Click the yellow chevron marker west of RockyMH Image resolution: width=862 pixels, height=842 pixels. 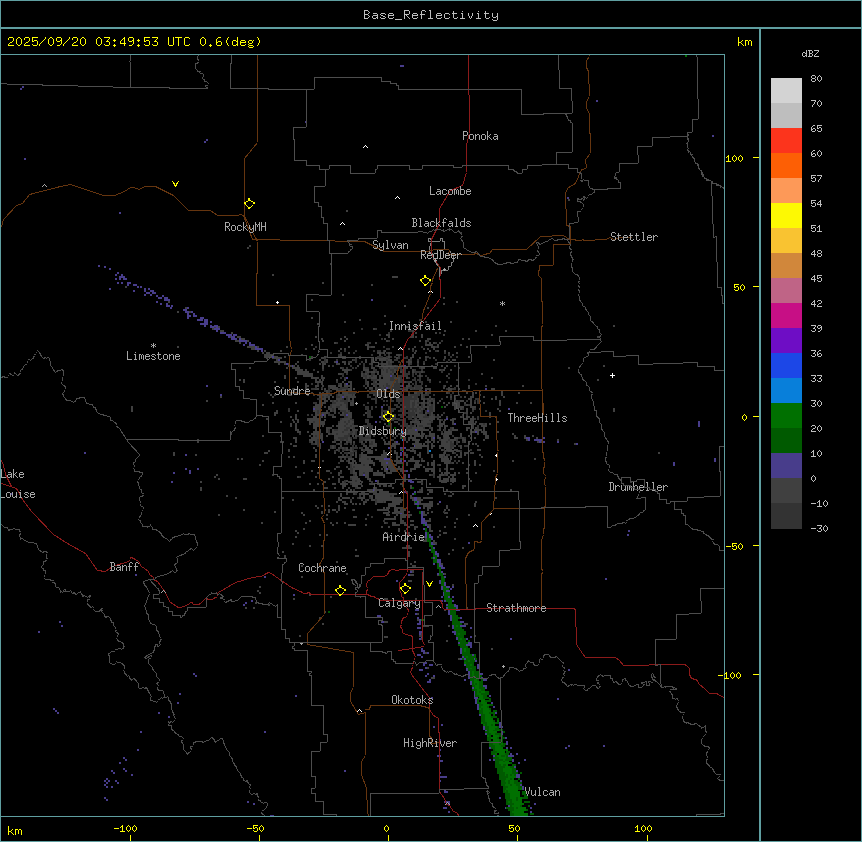click(176, 184)
